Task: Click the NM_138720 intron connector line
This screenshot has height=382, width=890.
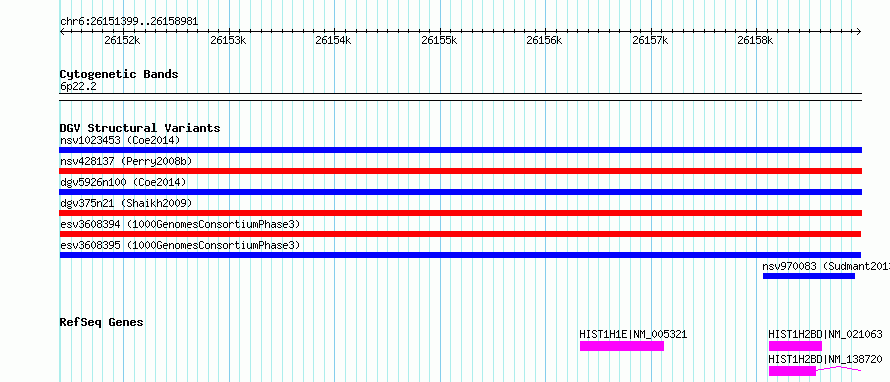Action: pyautogui.click(x=838, y=368)
